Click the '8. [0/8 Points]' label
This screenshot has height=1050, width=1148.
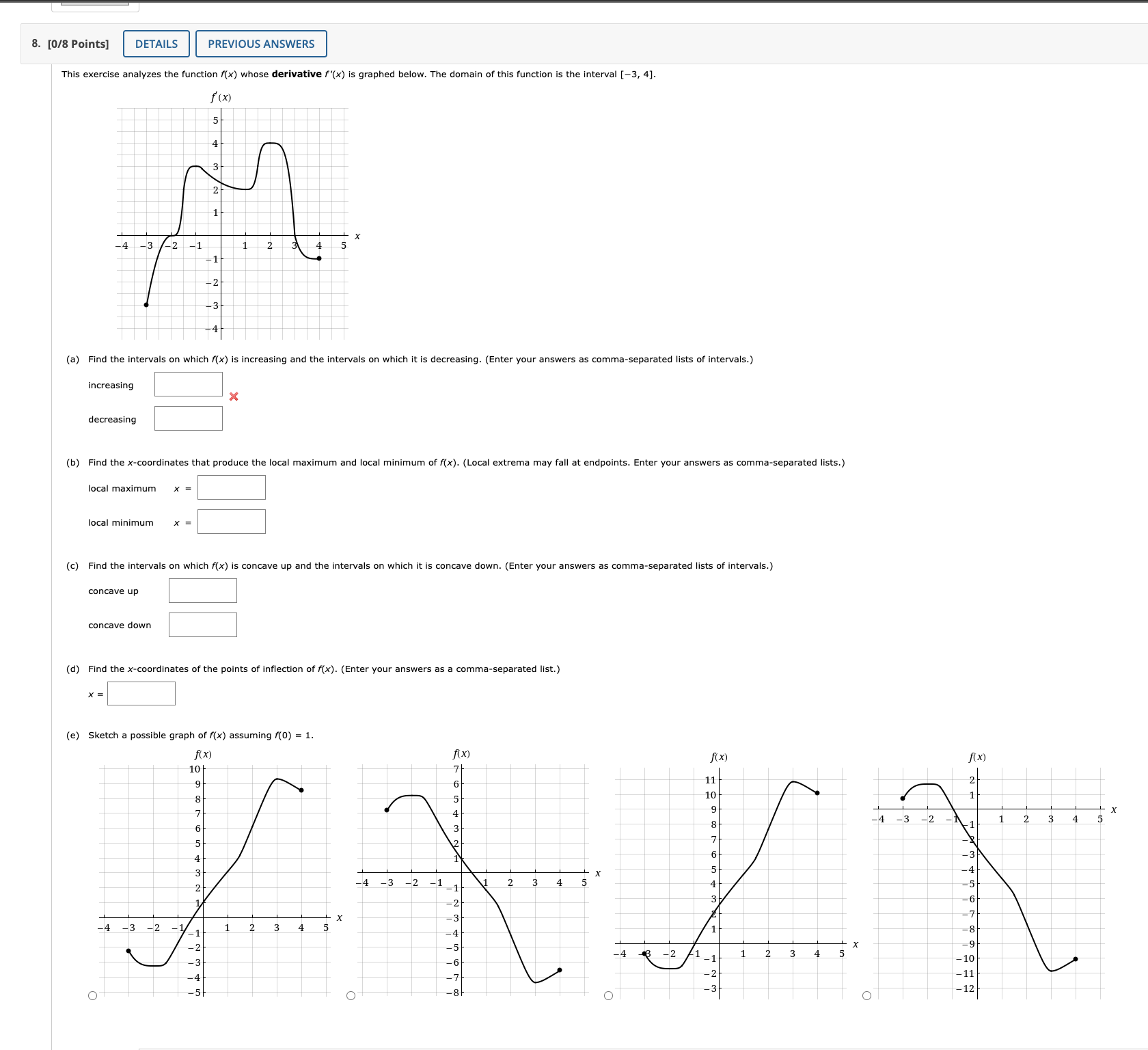pos(70,44)
